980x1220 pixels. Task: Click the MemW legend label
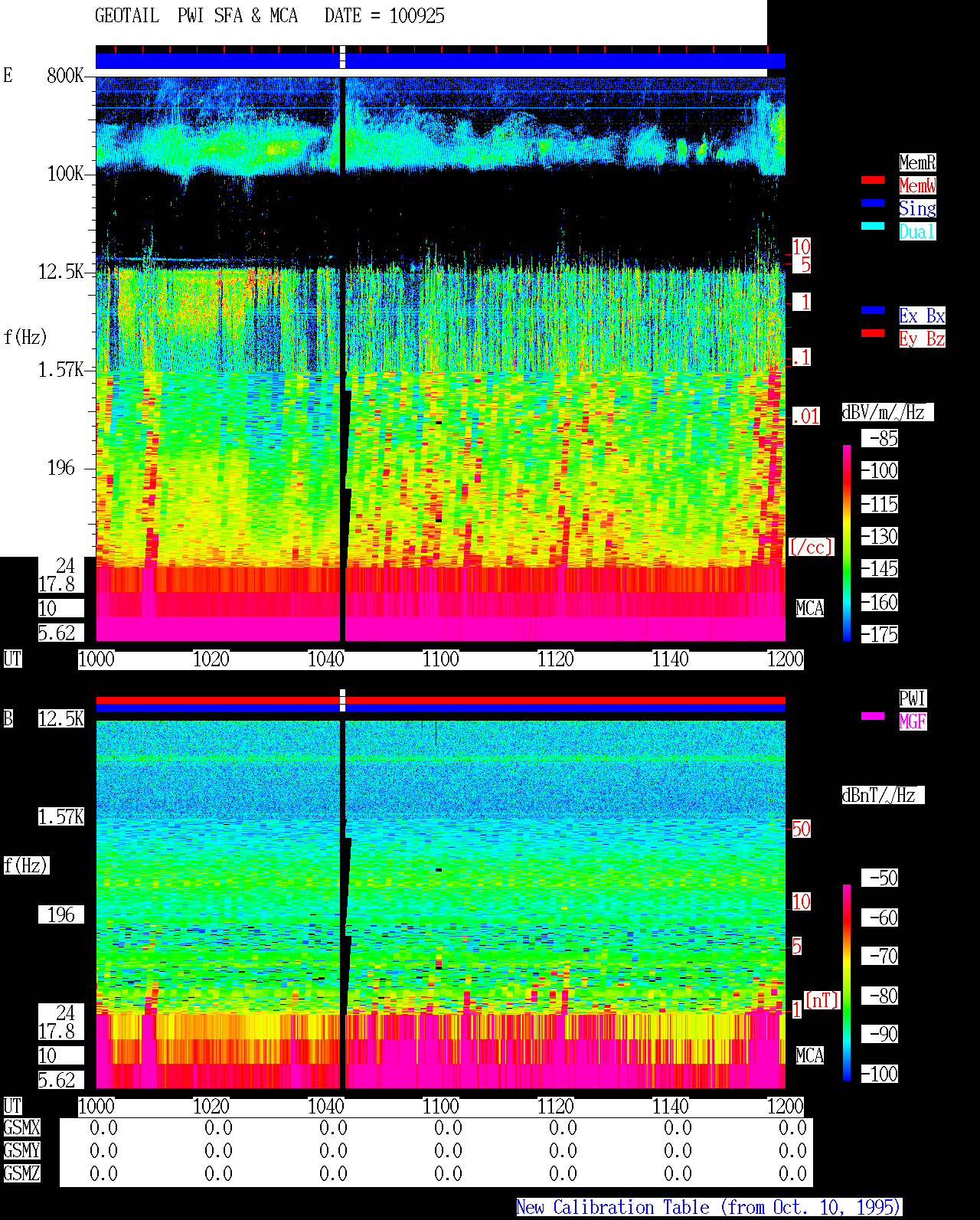point(917,185)
